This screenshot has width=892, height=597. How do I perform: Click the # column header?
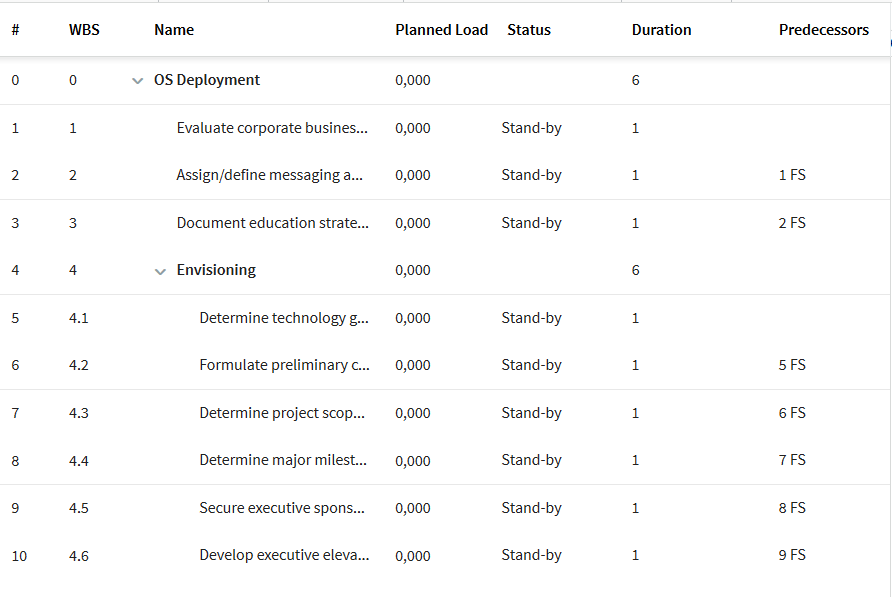point(15,30)
